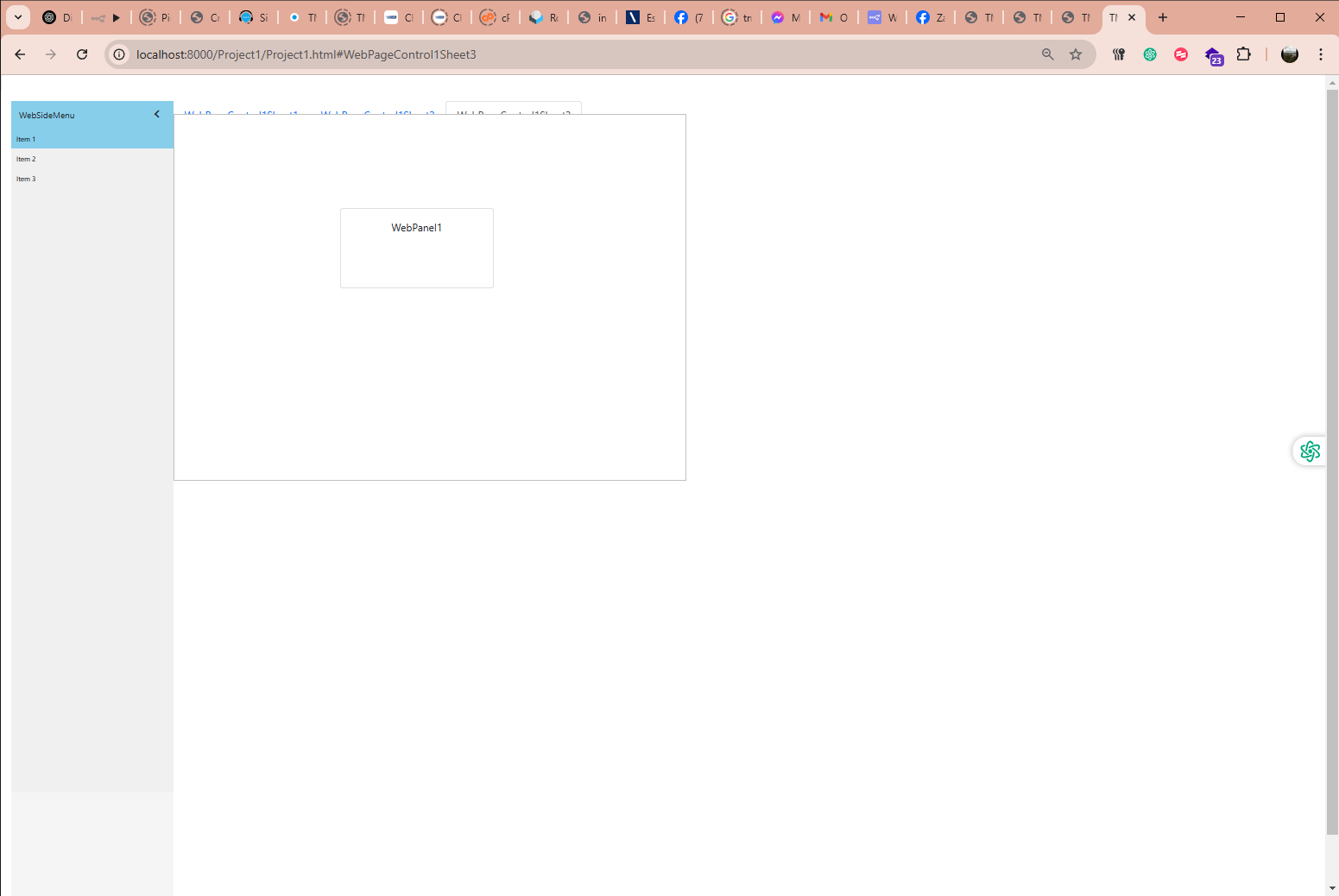1339x896 pixels.
Task: Switch to the purple W browser tab
Action: (881, 17)
